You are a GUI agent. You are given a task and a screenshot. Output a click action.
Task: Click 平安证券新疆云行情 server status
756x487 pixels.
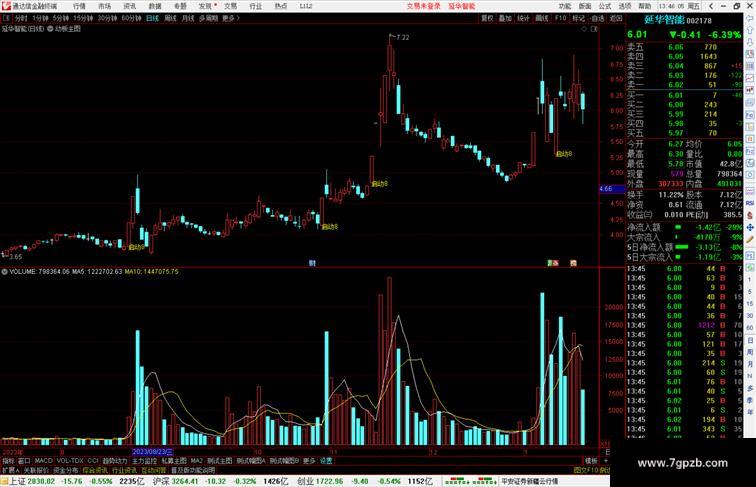[x=530, y=481]
